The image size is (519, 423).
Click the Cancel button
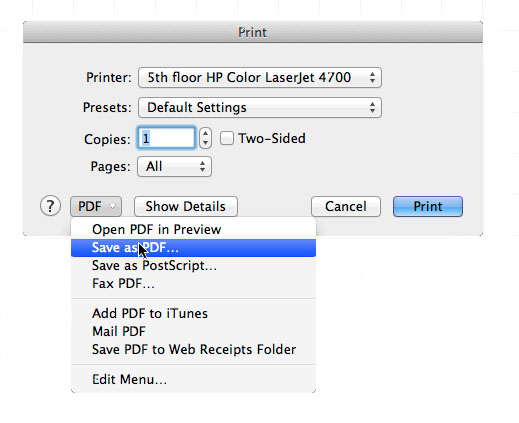(346, 206)
